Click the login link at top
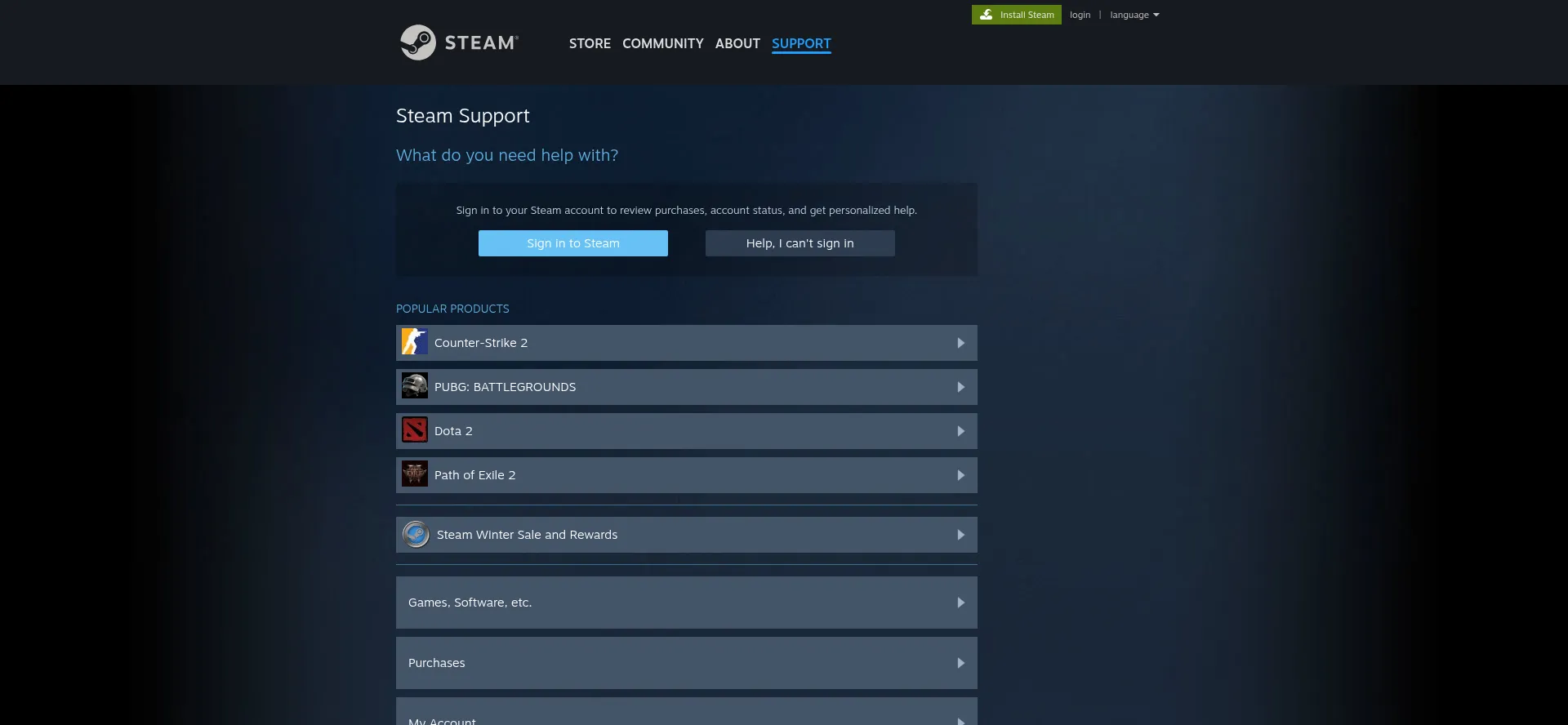Viewport: 1568px width, 725px height. [1080, 15]
